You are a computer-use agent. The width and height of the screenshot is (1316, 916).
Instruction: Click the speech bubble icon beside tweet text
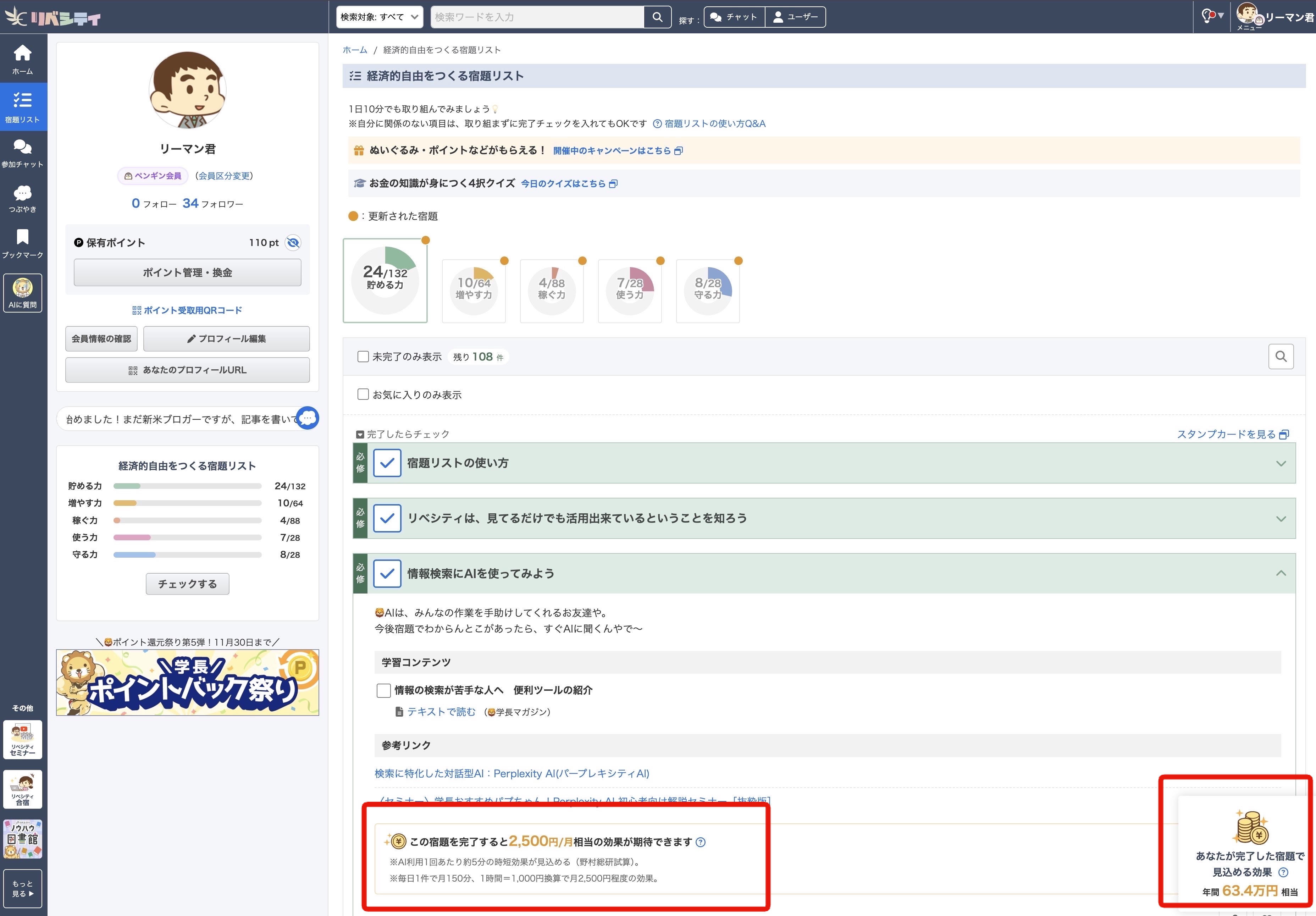click(x=308, y=418)
